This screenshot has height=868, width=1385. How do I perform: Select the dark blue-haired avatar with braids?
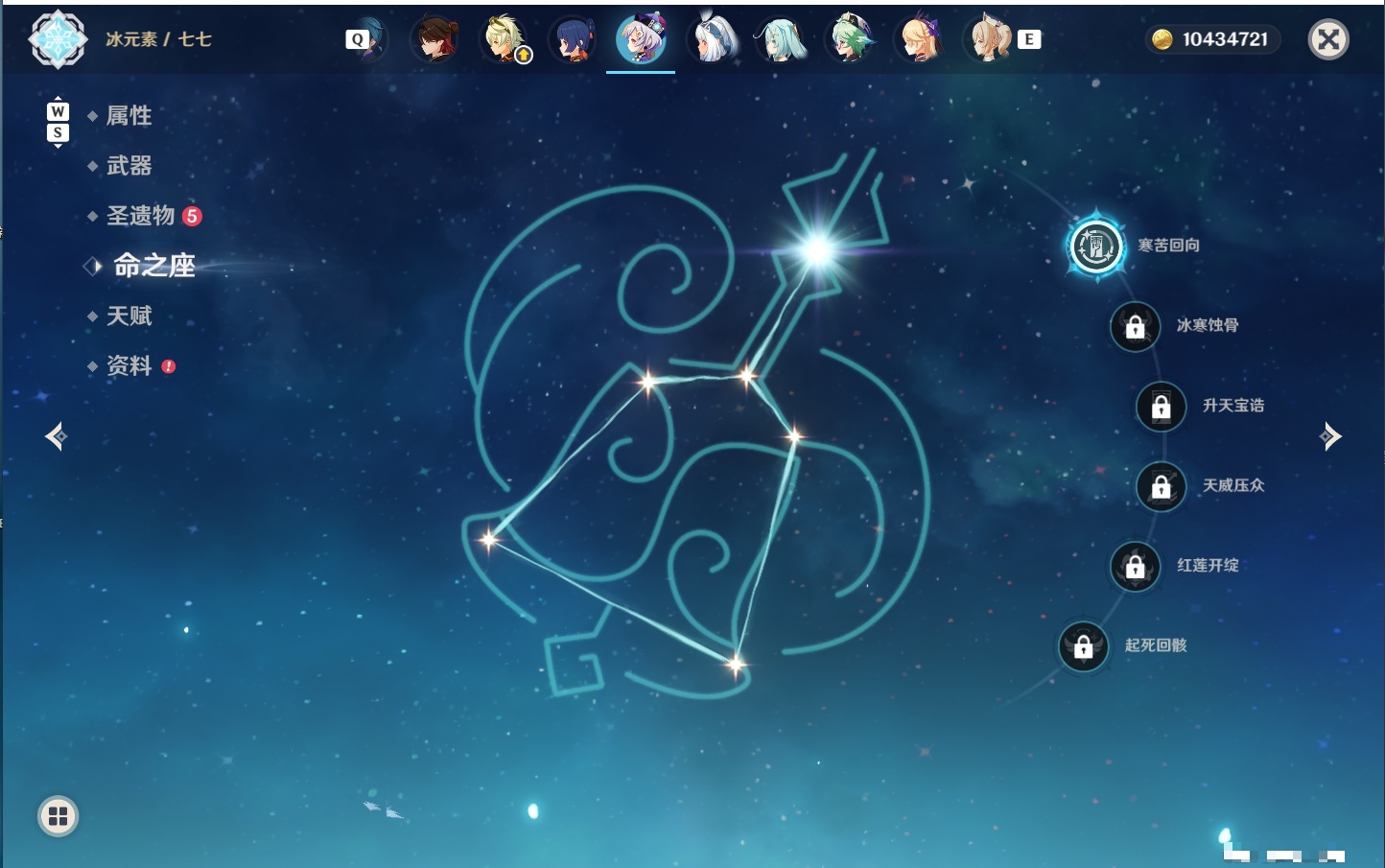[573, 39]
